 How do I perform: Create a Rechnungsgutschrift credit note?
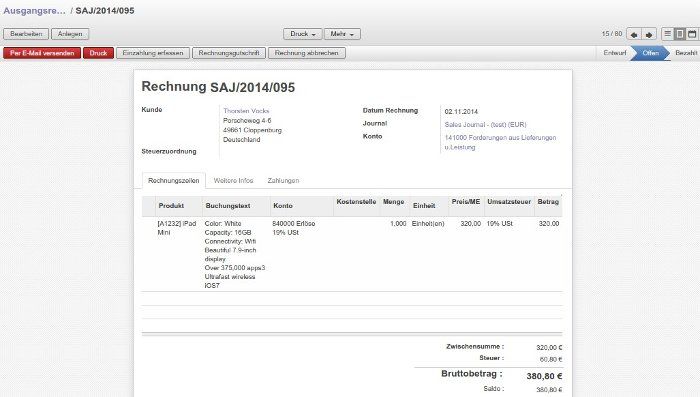click(229, 53)
